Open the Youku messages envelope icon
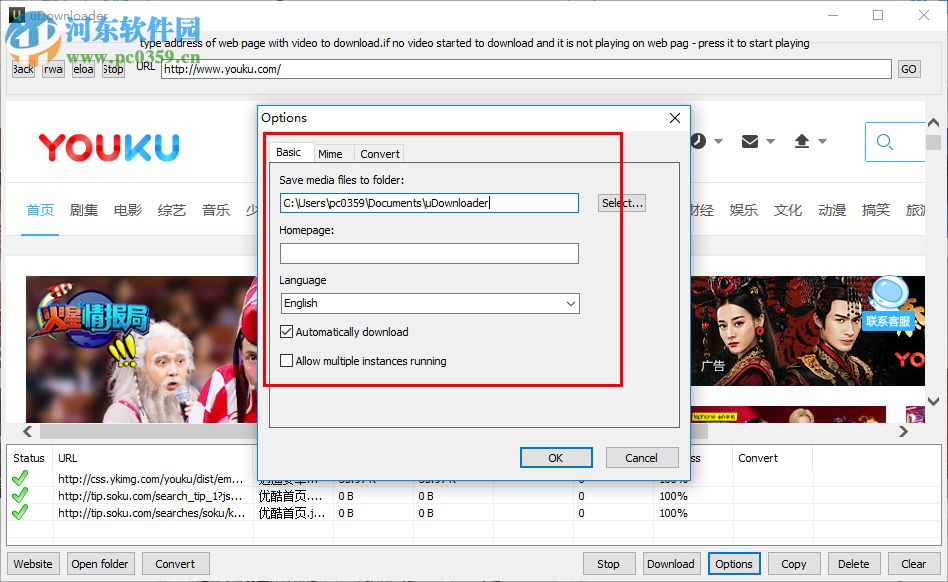948x582 pixels. click(x=751, y=141)
